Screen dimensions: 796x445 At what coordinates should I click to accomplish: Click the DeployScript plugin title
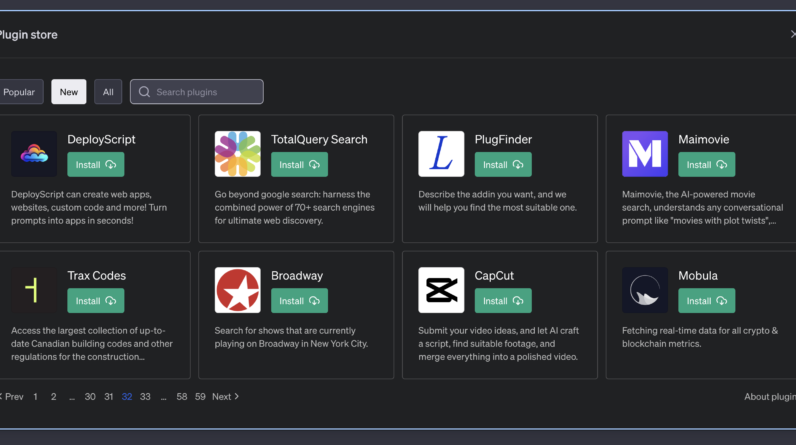102,140
